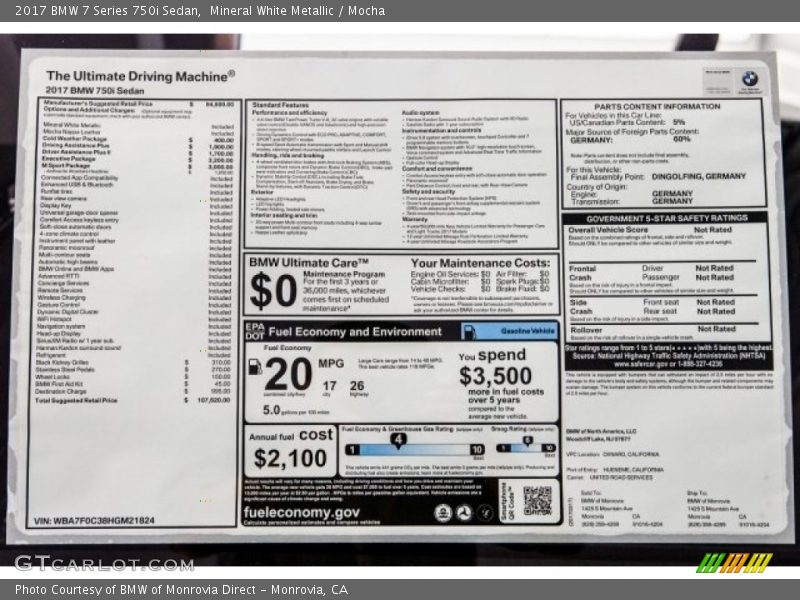Click the 'Gesture Control' included item
The height and width of the screenshot is (600, 800).
(x=134, y=305)
